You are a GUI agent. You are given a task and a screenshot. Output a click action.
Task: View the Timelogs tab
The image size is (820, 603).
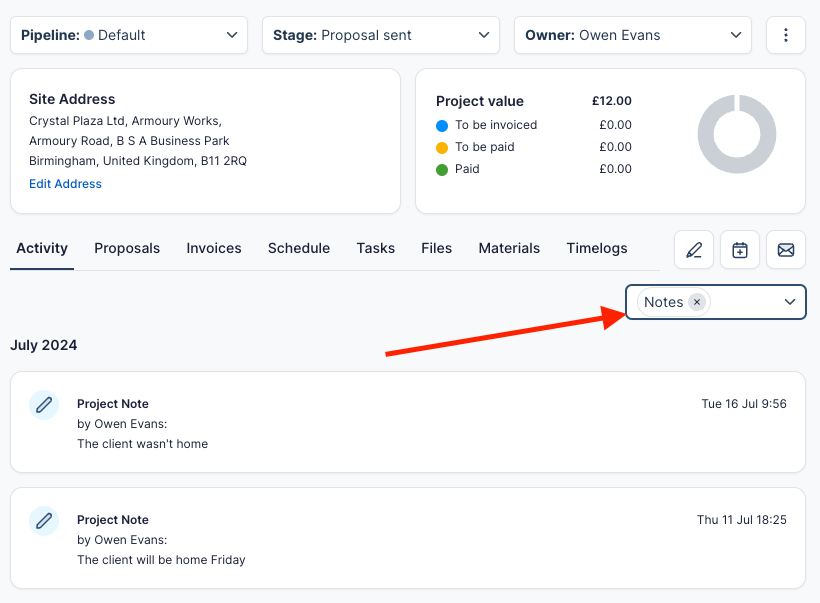(597, 248)
